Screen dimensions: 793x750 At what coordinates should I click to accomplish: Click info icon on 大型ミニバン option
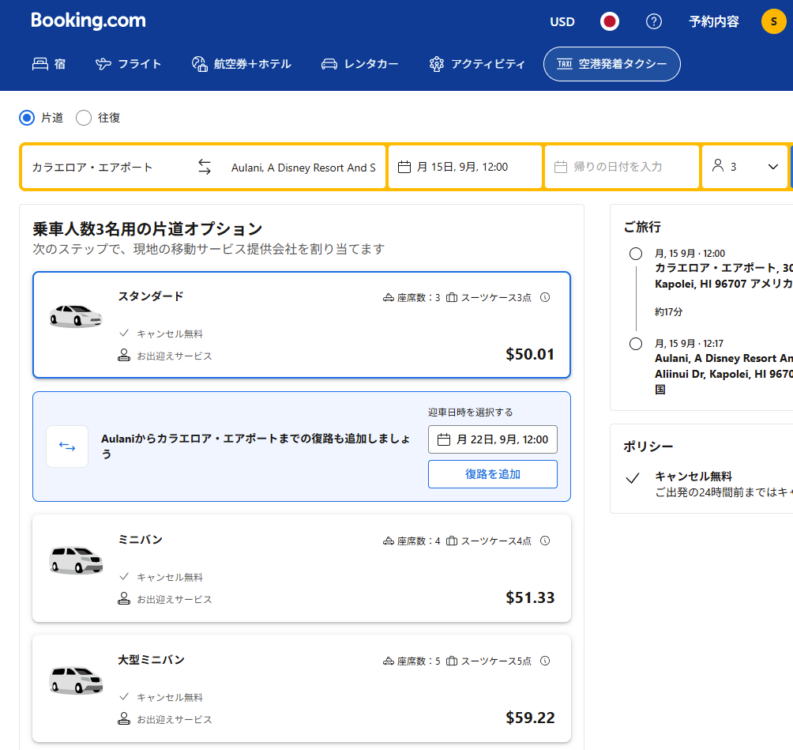tap(545, 661)
